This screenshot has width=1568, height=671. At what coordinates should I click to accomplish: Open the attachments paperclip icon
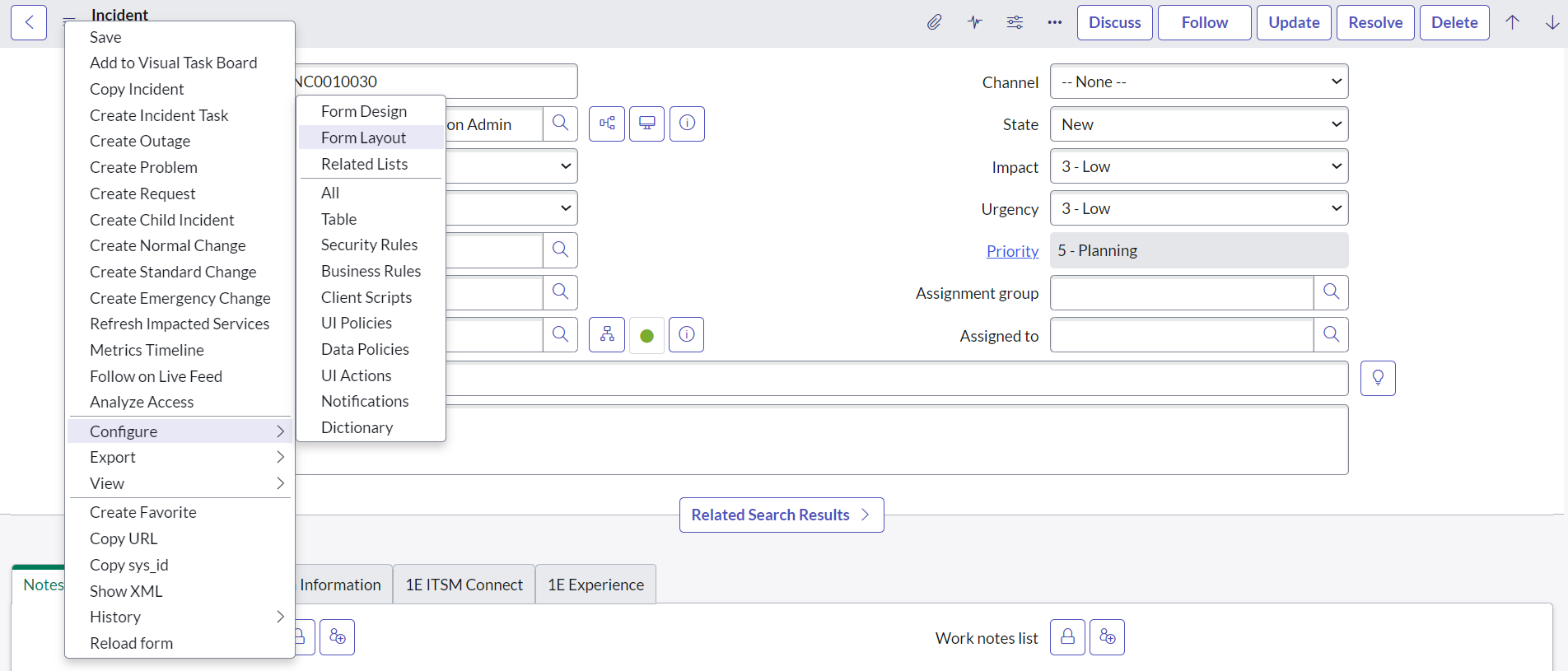(934, 22)
